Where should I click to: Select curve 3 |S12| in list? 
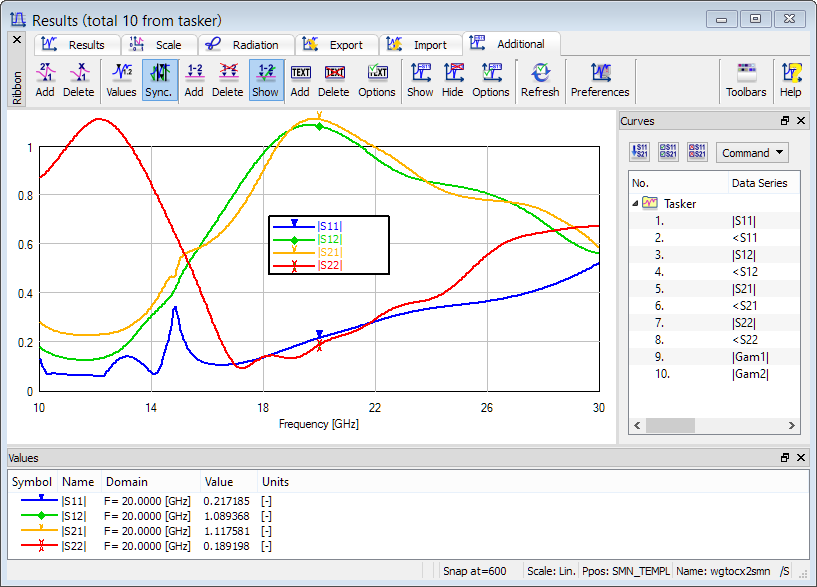(x=714, y=255)
